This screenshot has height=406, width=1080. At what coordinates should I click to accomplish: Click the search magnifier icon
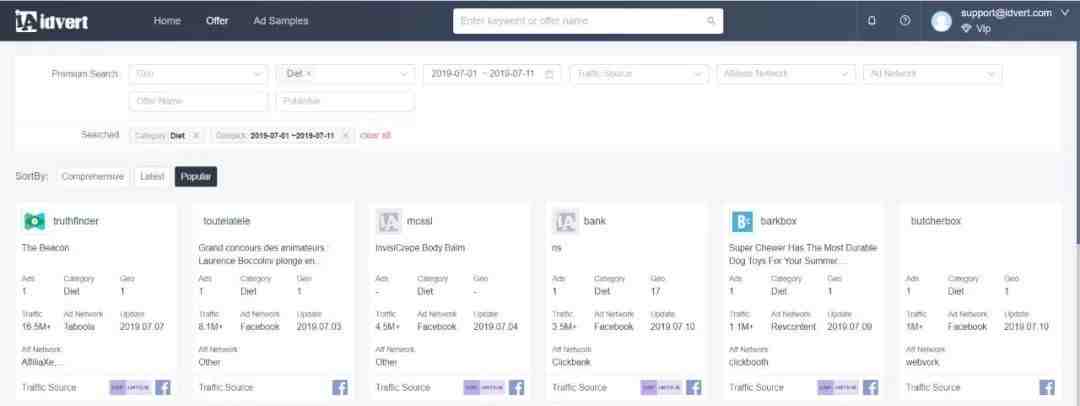(x=711, y=21)
